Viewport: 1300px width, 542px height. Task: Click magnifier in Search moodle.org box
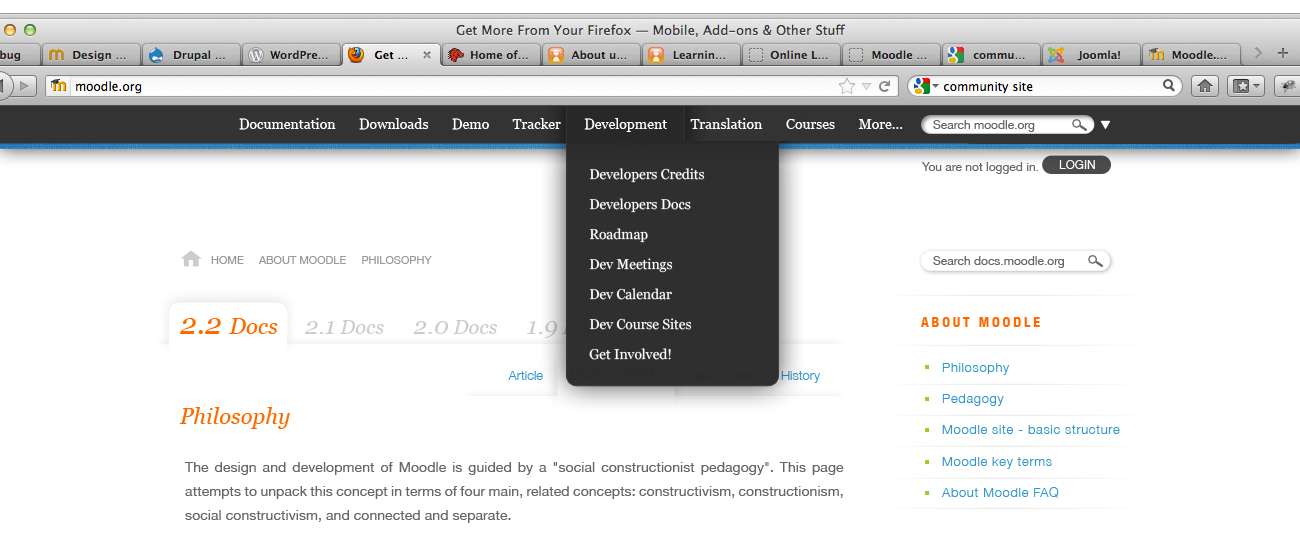tap(1079, 125)
